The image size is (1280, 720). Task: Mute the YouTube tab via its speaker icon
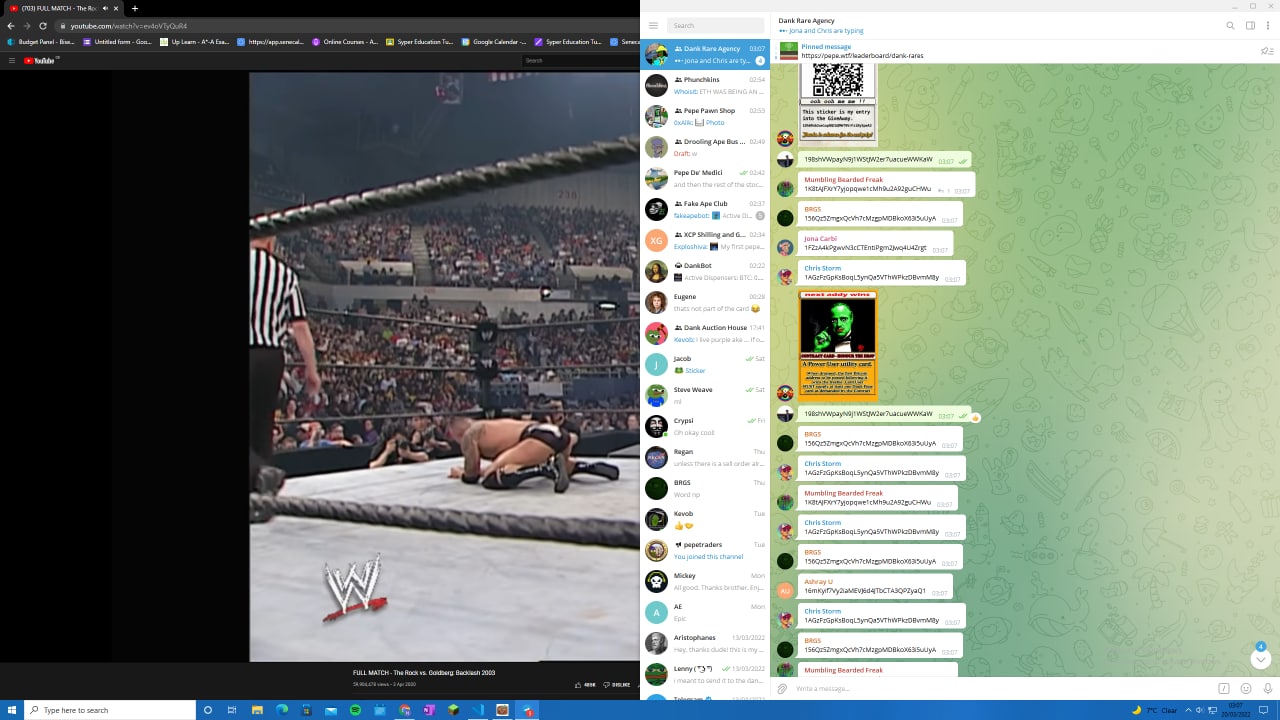pos(105,9)
